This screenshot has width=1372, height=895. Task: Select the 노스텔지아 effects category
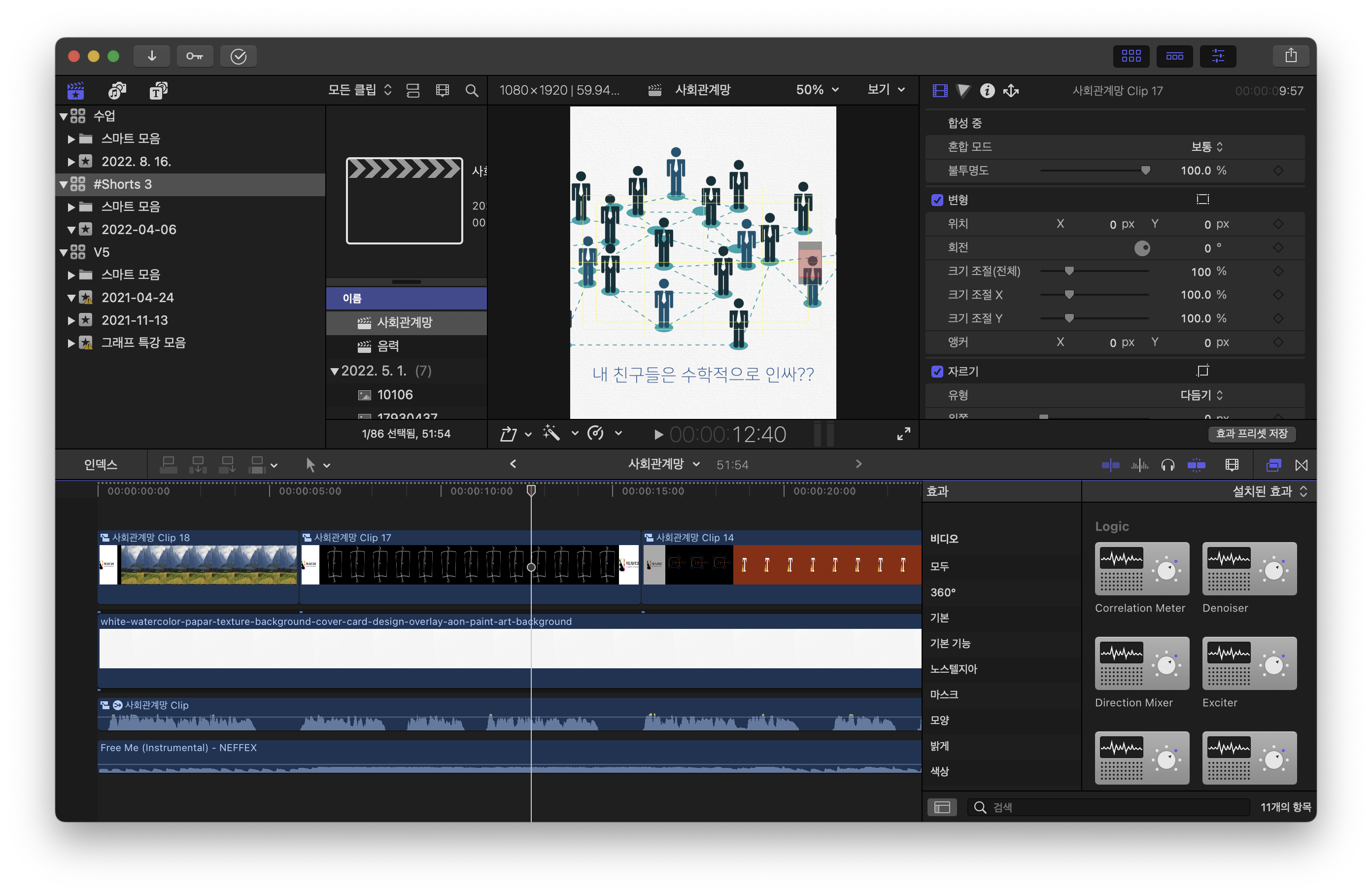pos(954,669)
